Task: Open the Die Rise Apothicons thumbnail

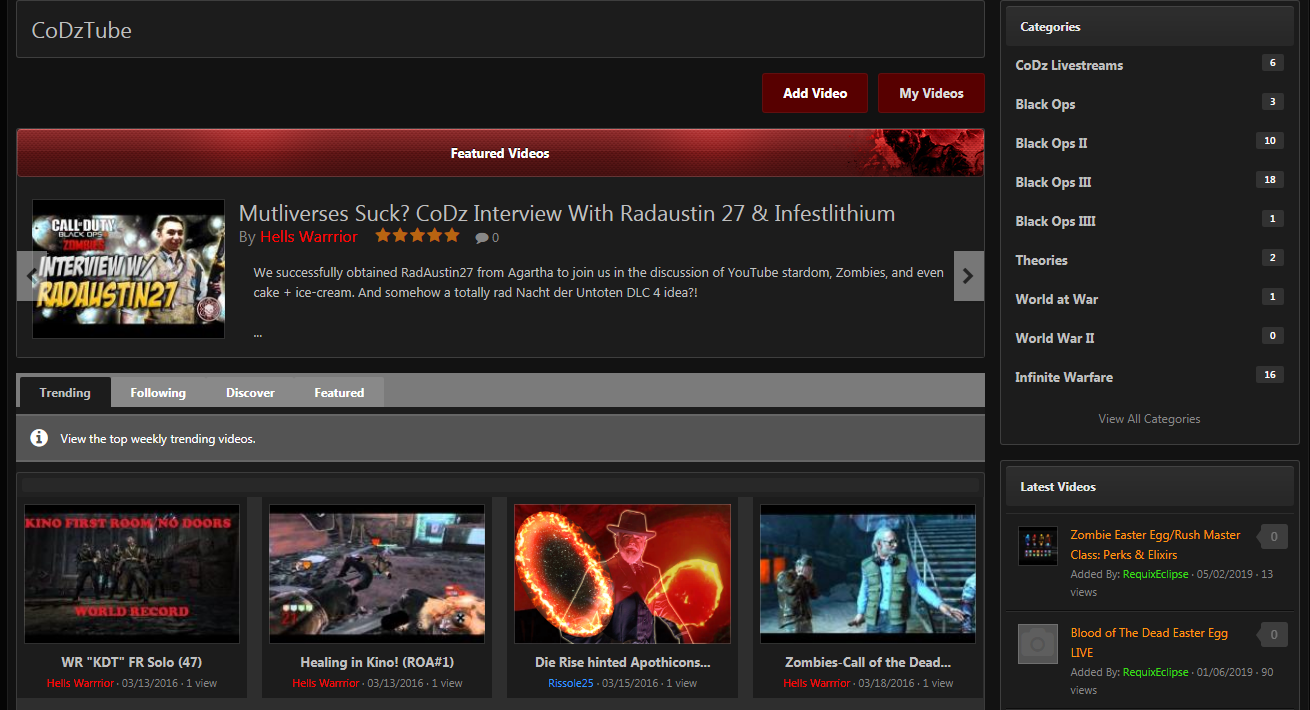Action: pos(622,574)
